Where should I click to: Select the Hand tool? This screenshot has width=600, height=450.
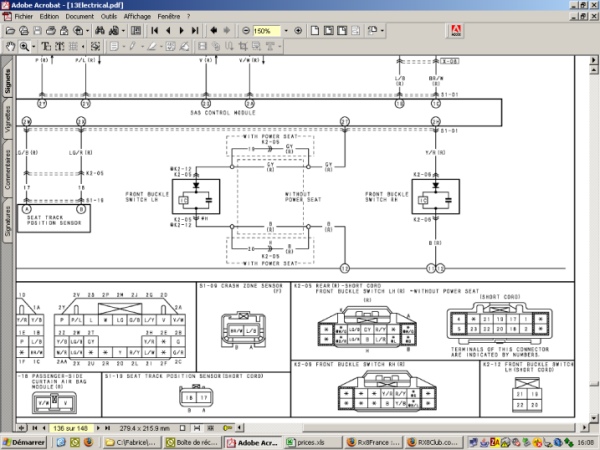click(10, 47)
